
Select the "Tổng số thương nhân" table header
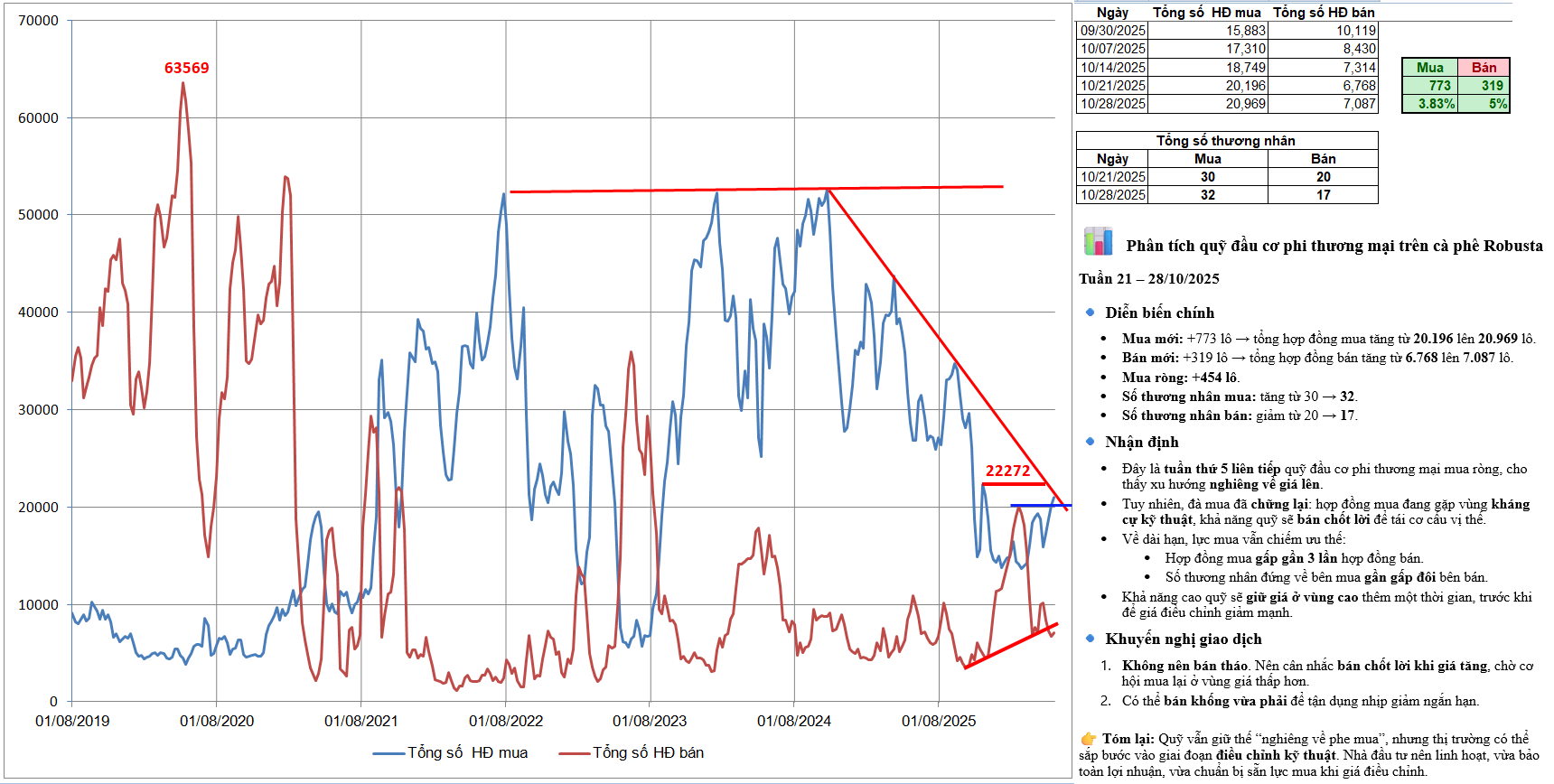coord(1225,141)
